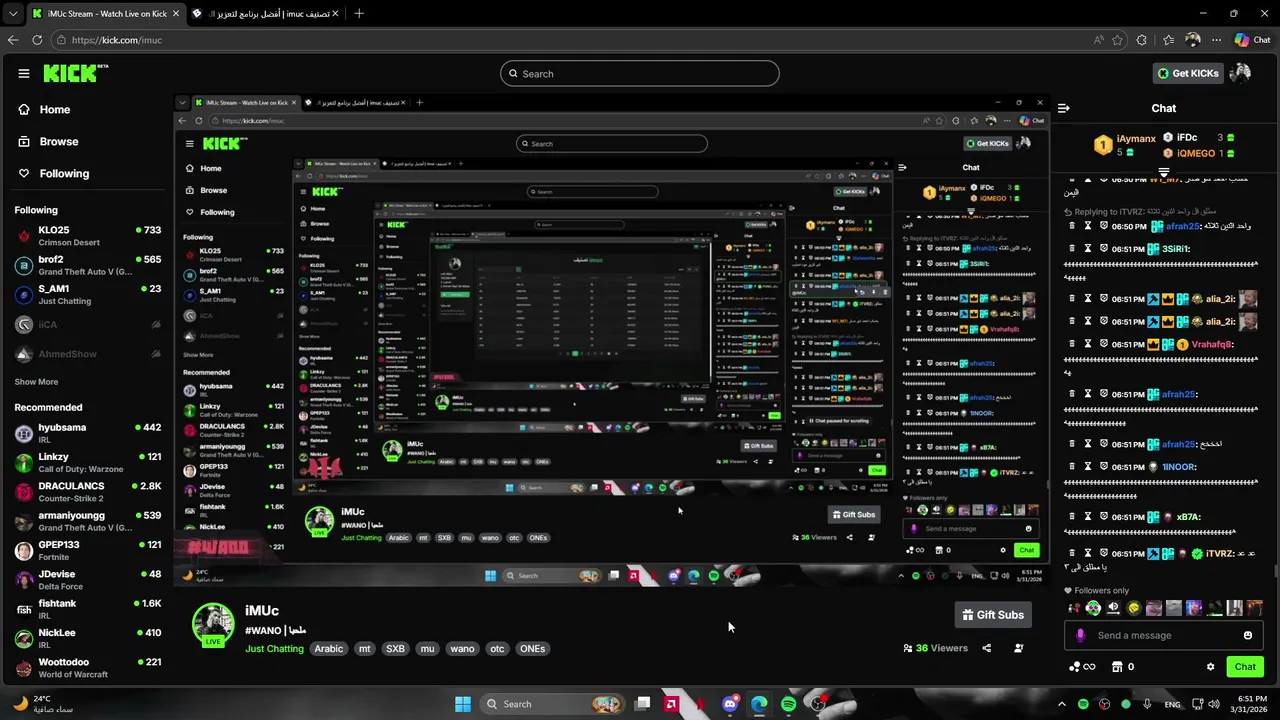Share the iMUc stream

coord(986,648)
